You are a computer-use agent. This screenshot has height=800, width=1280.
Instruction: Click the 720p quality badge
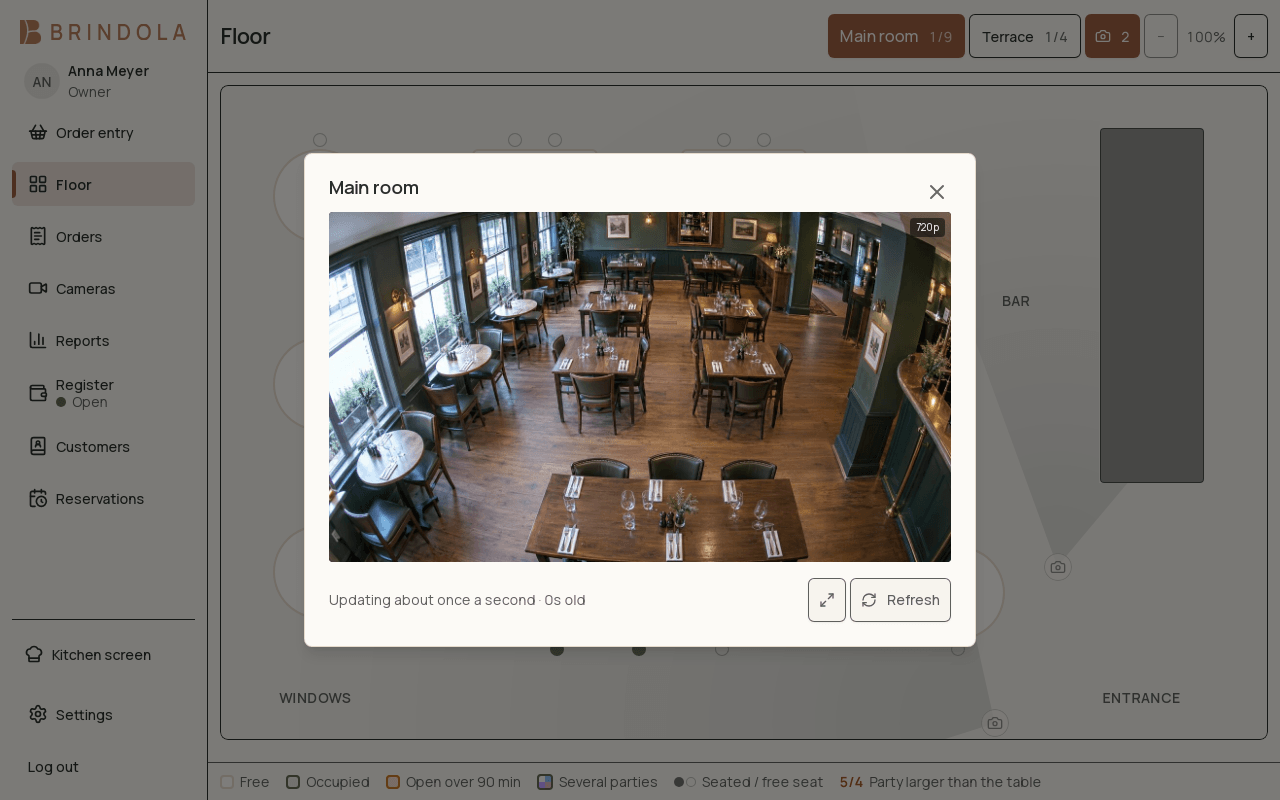[928, 227]
